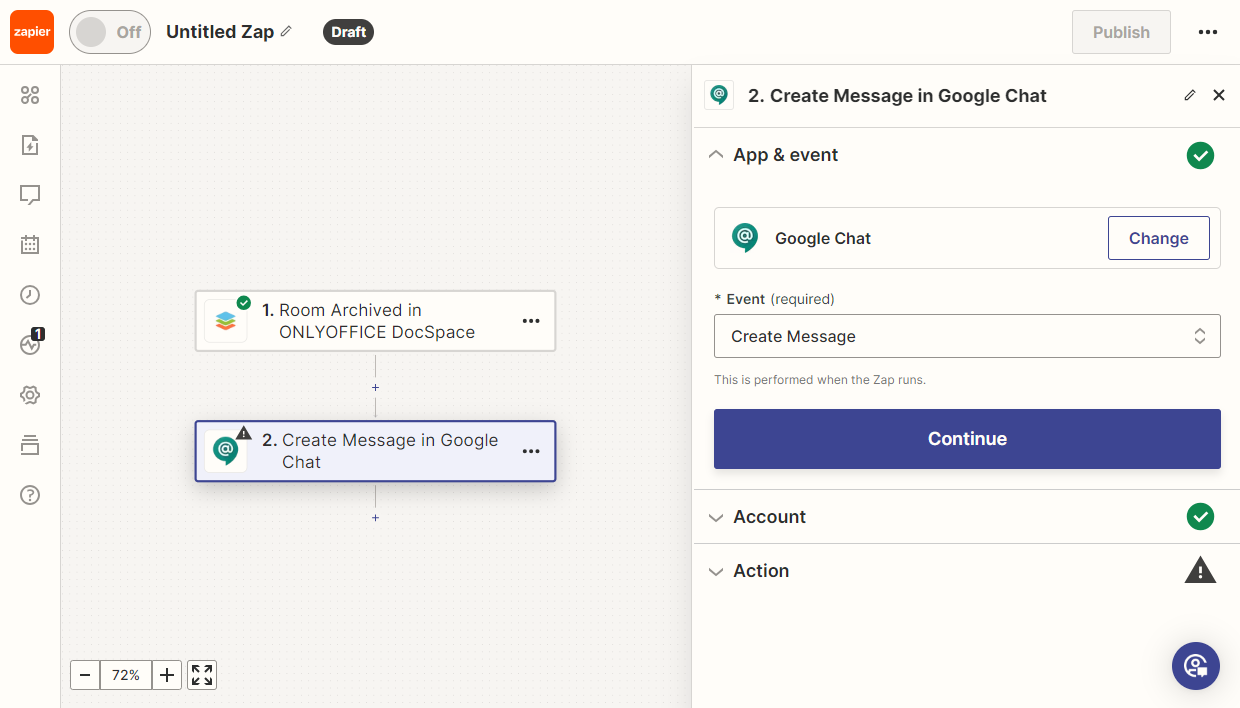Expand the Action section

click(760, 571)
